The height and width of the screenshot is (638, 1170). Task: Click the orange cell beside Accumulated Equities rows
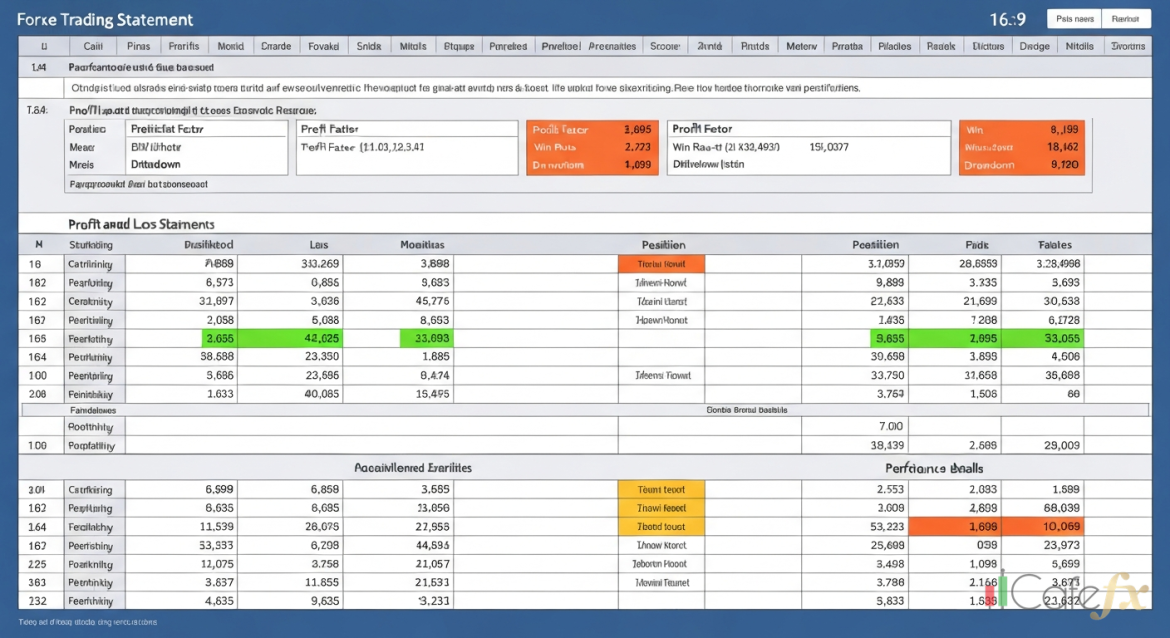[x=660, y=489]
